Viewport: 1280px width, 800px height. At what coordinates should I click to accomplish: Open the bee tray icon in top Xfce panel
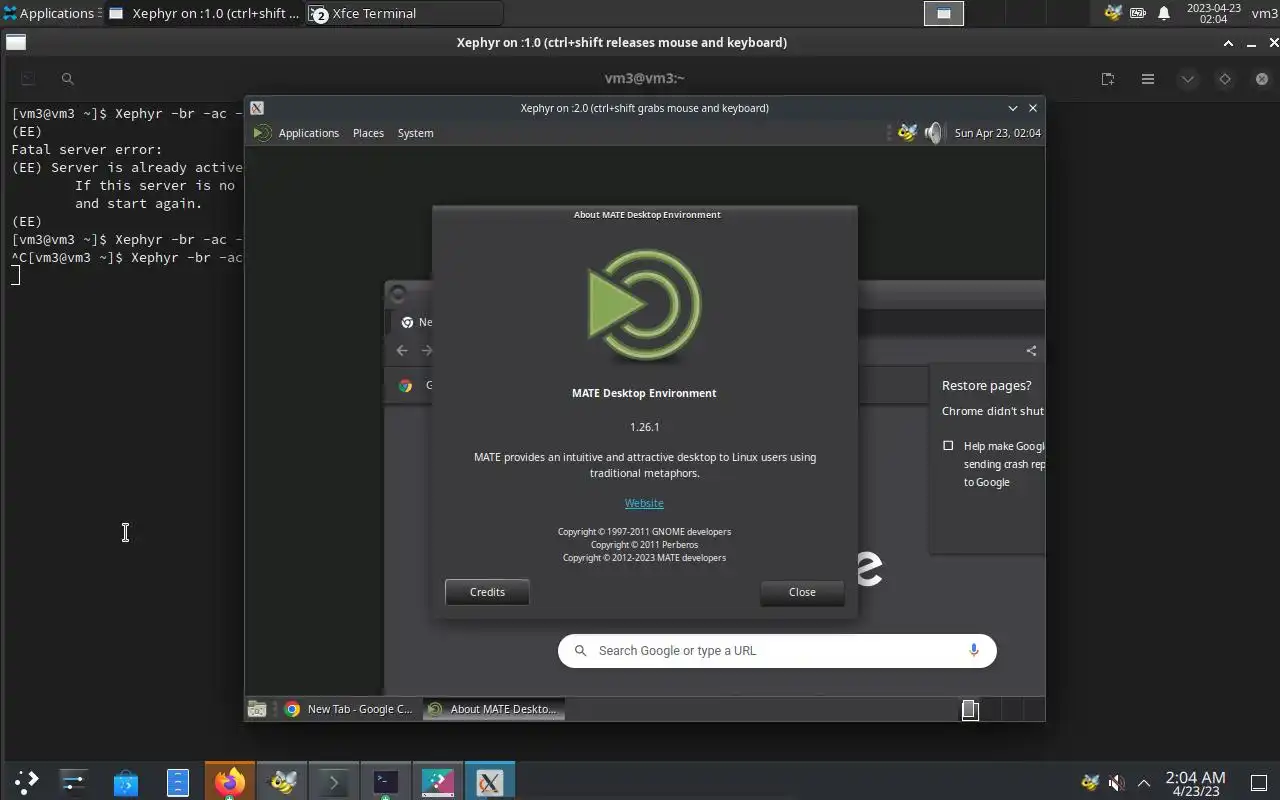pos(1112,13)
